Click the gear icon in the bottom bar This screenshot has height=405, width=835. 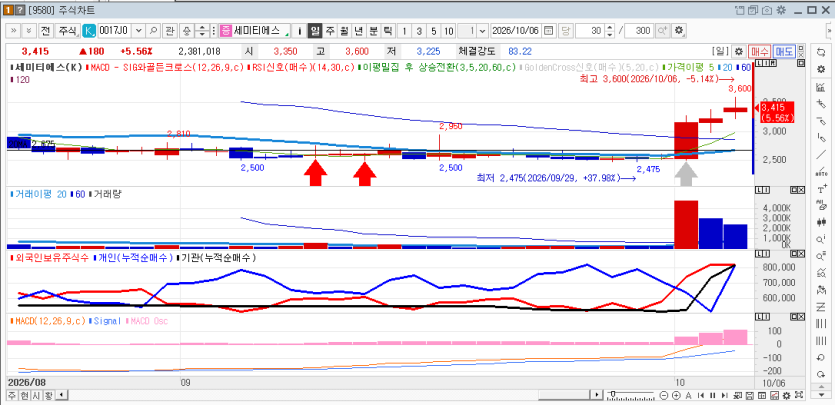[x=785, y=395]
